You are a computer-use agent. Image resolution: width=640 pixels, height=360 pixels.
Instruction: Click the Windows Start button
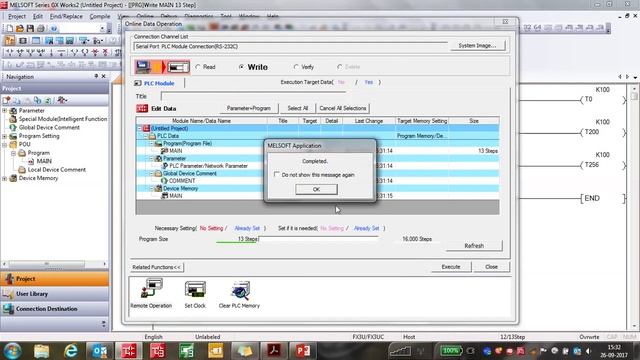point(12,351)
